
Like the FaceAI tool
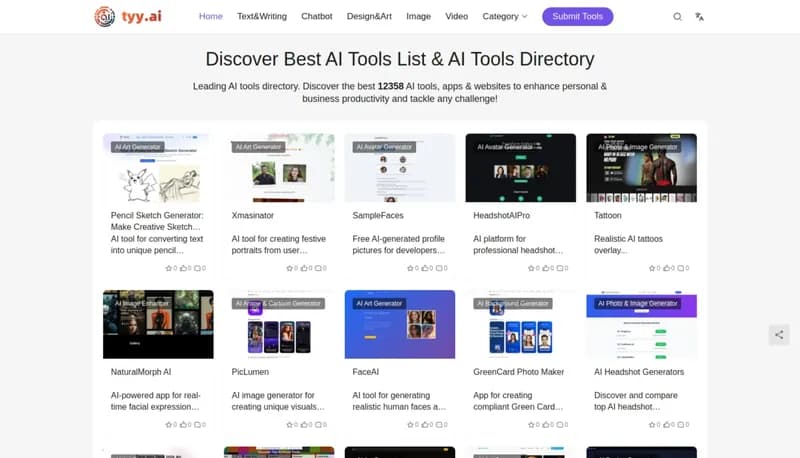pyautogui.click(x=425, y=425)
